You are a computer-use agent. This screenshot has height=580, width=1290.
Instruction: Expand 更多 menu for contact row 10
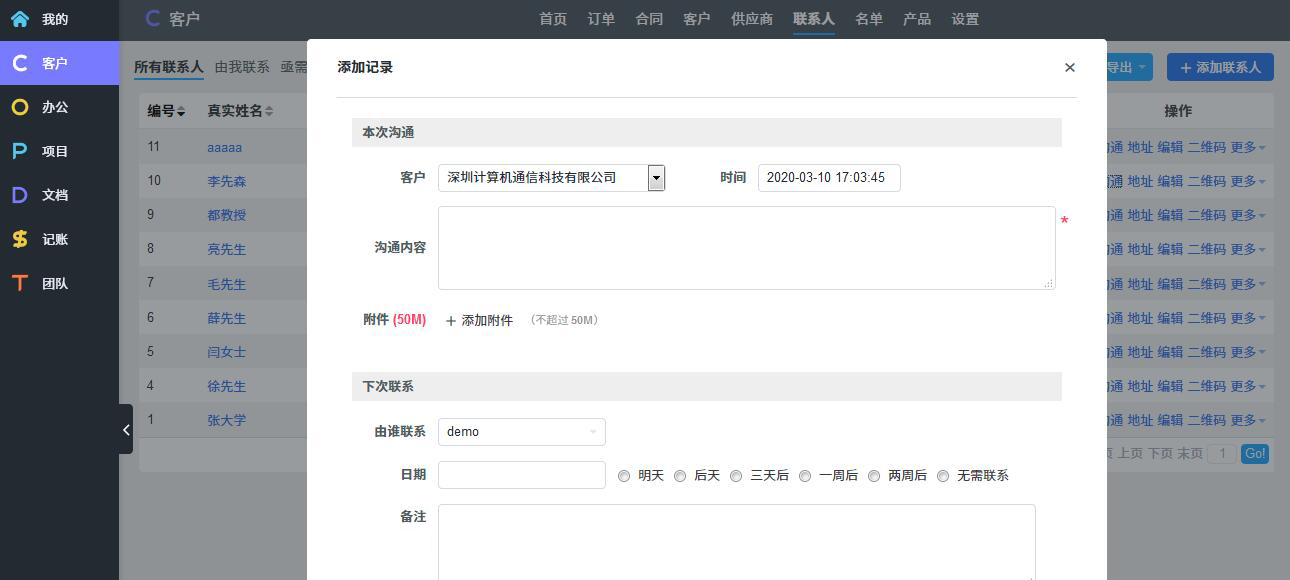[x=1248, y=181]
